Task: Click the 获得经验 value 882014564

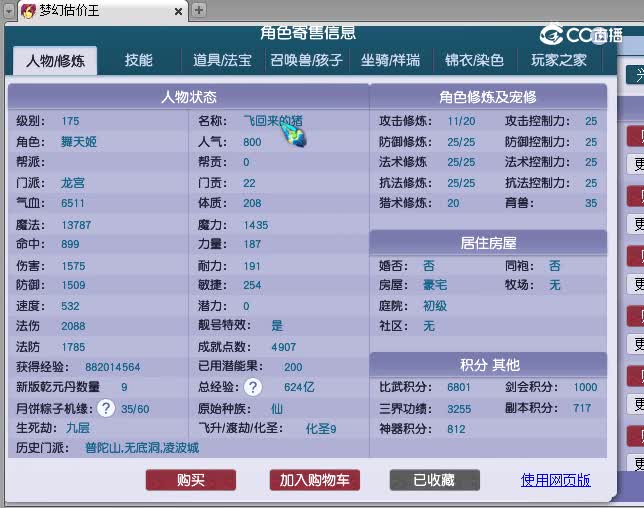Action: pyautogui.click(x=113, y=367)
